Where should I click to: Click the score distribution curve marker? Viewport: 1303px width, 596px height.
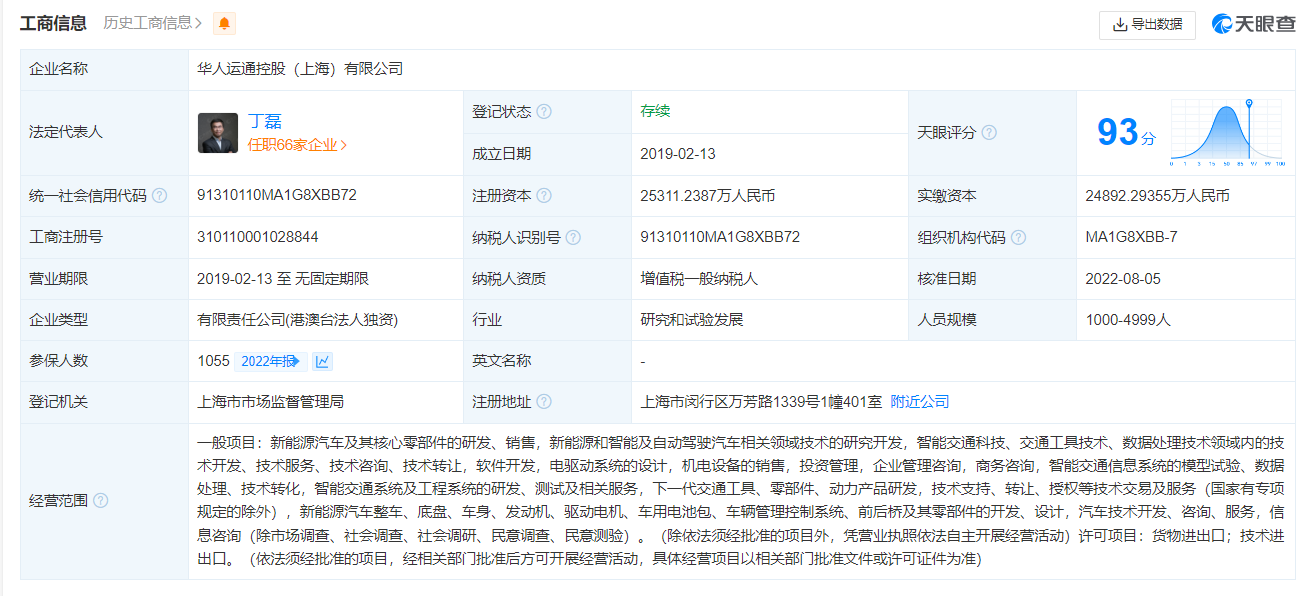pos(1249,103)
